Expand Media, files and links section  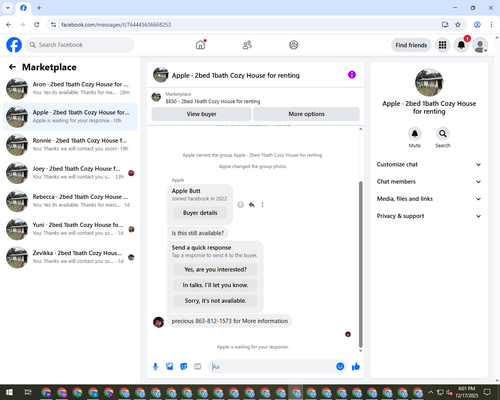[x=429, y=199]
